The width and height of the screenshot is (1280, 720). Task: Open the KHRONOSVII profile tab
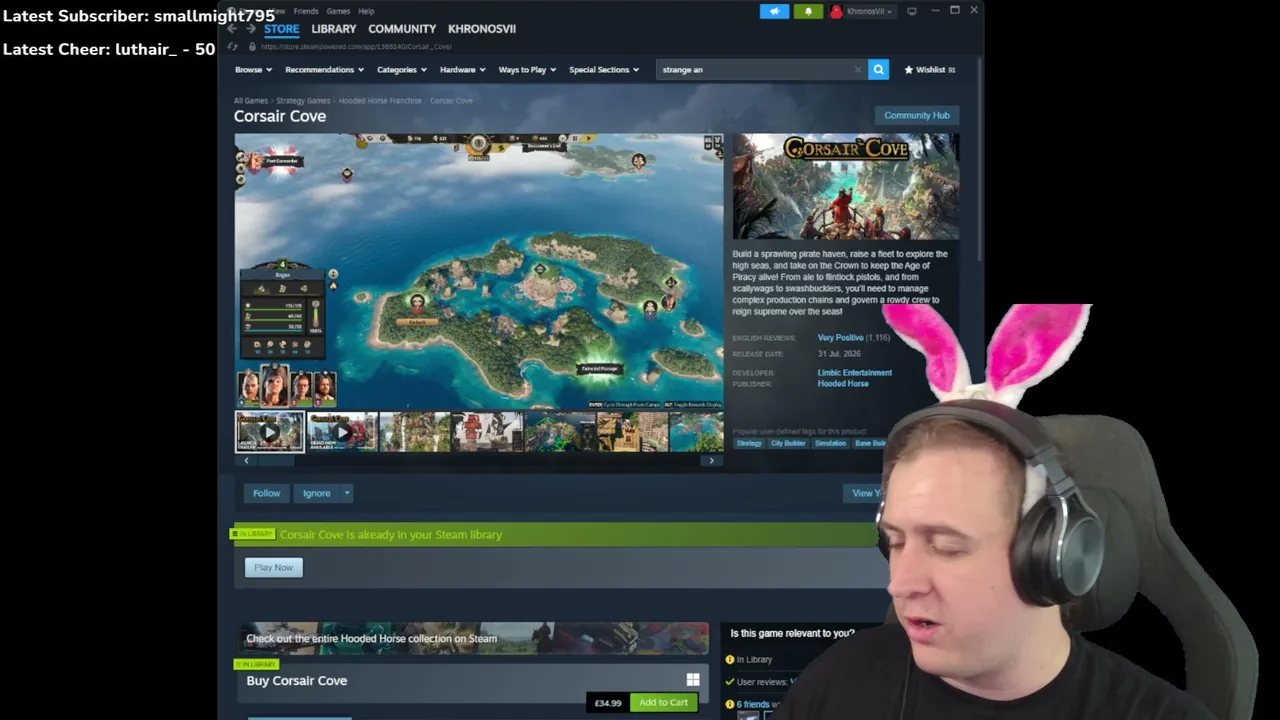(x=482, y=29)
